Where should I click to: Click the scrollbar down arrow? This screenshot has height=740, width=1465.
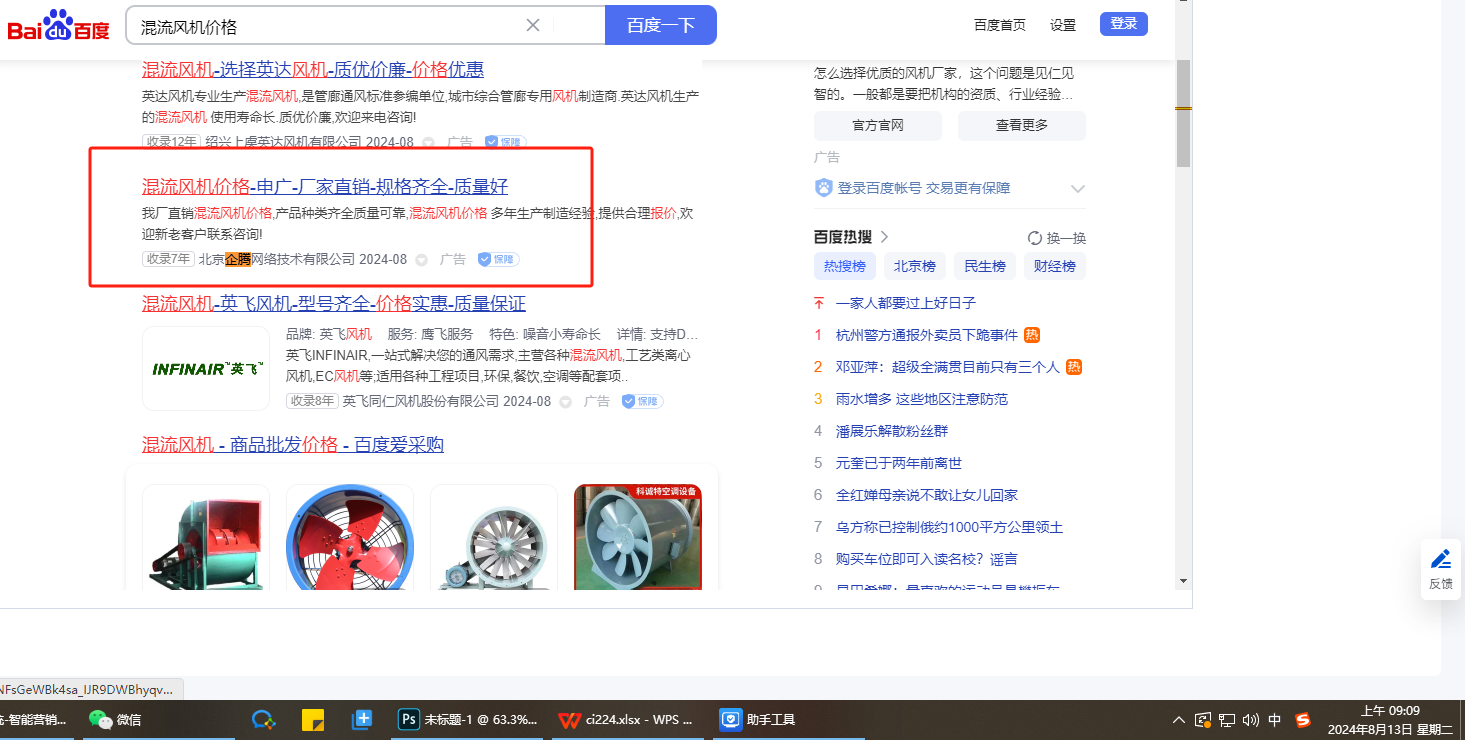pyautogui.click(x=1183, y=580)
